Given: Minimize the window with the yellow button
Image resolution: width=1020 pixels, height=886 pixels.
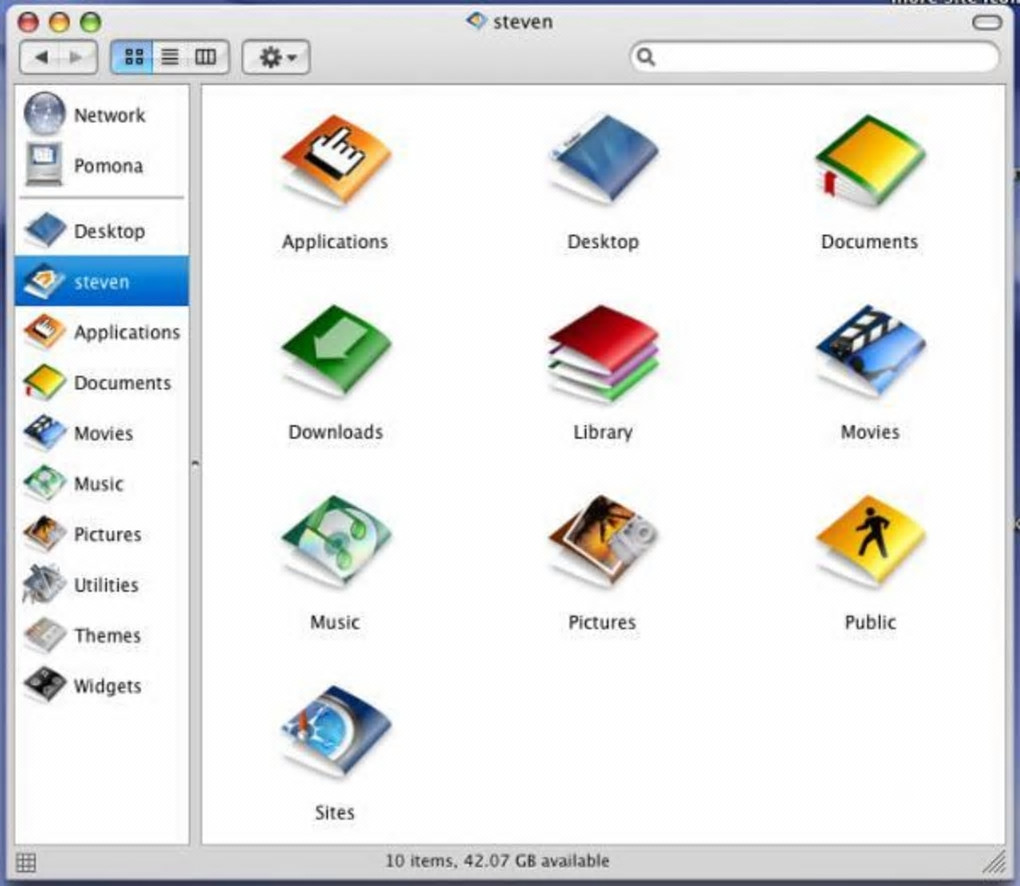Looking at the screenshot, I should [x=59, y=22].
